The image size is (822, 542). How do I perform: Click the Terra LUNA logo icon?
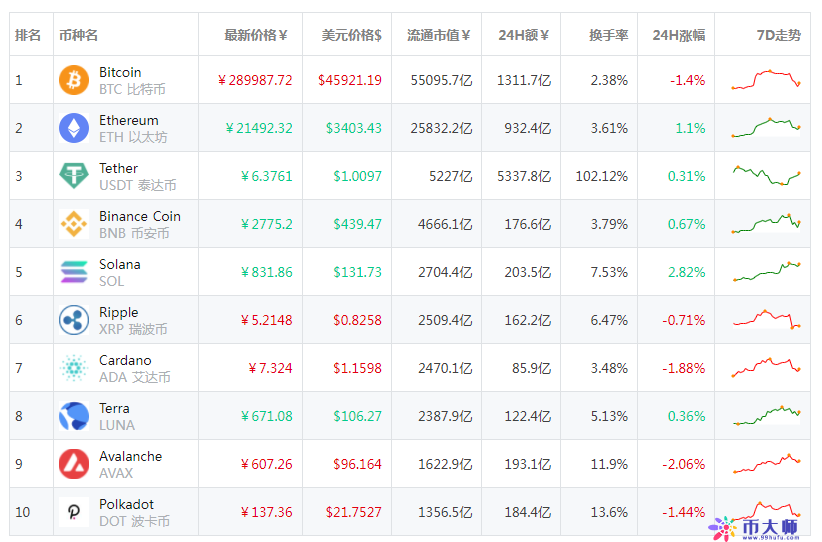click(74, 416)
